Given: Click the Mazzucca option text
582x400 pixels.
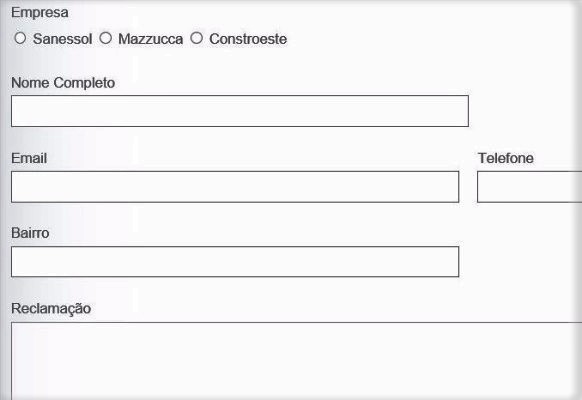Looking at the screenshot, I should (150, 39).
